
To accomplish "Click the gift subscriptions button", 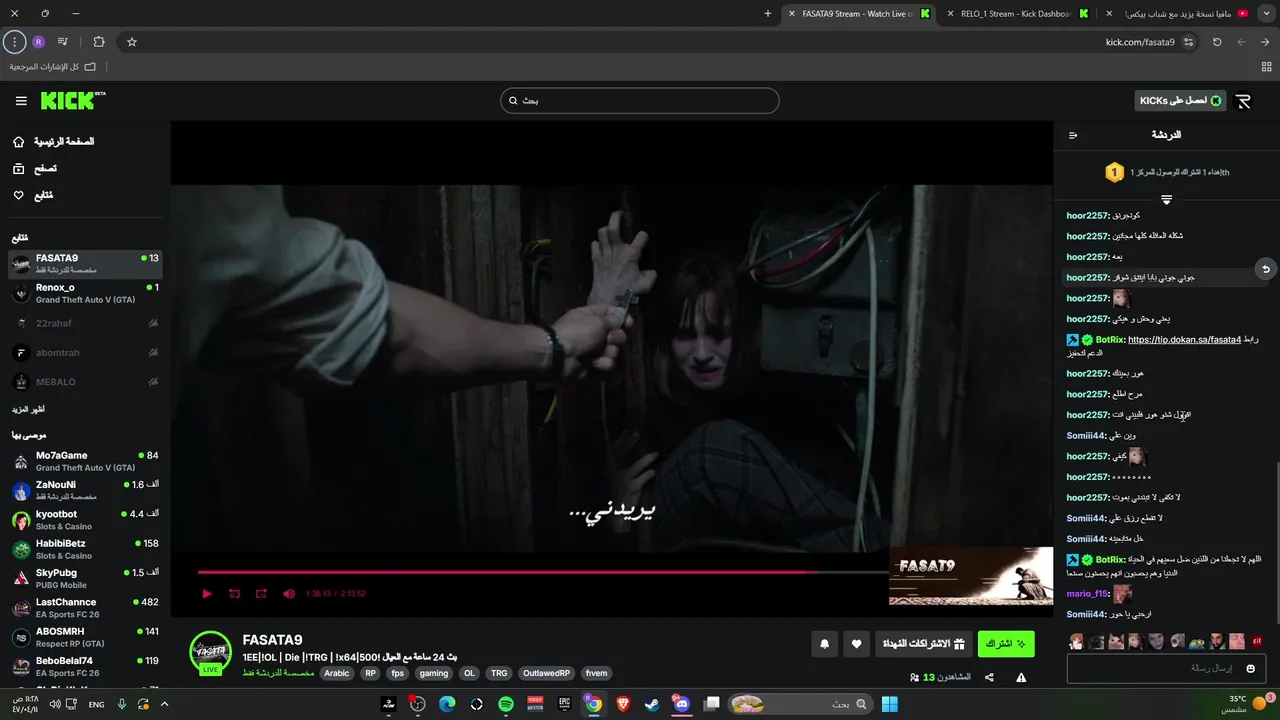I will coord(923,644).
